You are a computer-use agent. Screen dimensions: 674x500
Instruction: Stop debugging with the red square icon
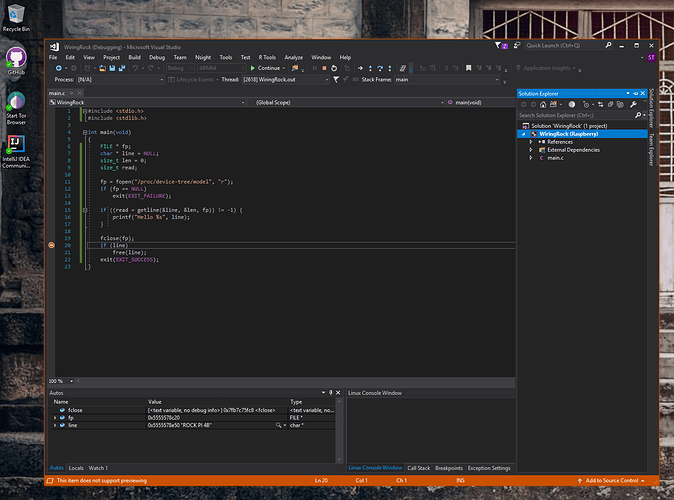[324, 68]
